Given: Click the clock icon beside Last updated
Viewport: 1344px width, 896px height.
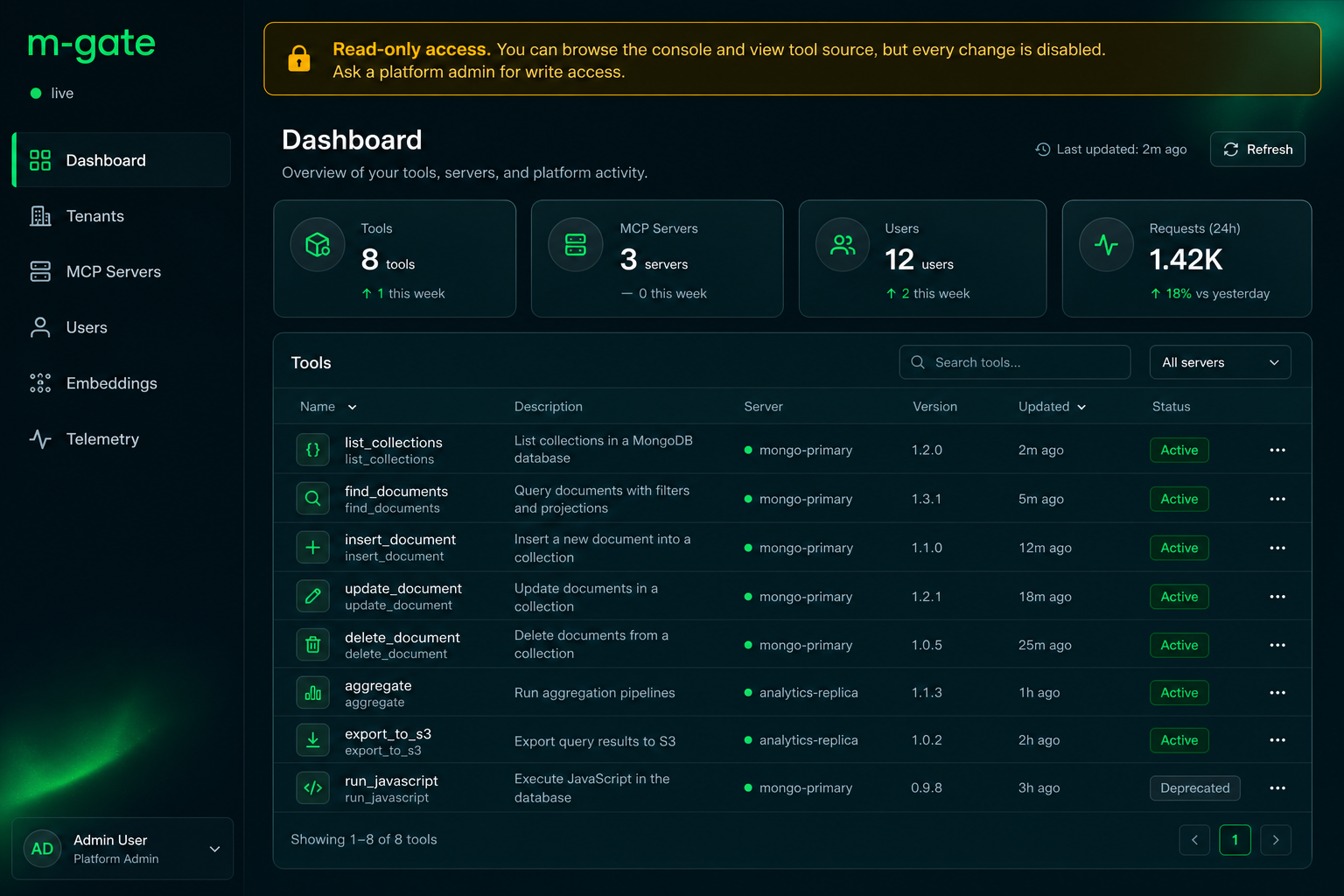Looking at the screenshot, I should click(1042, 150).
